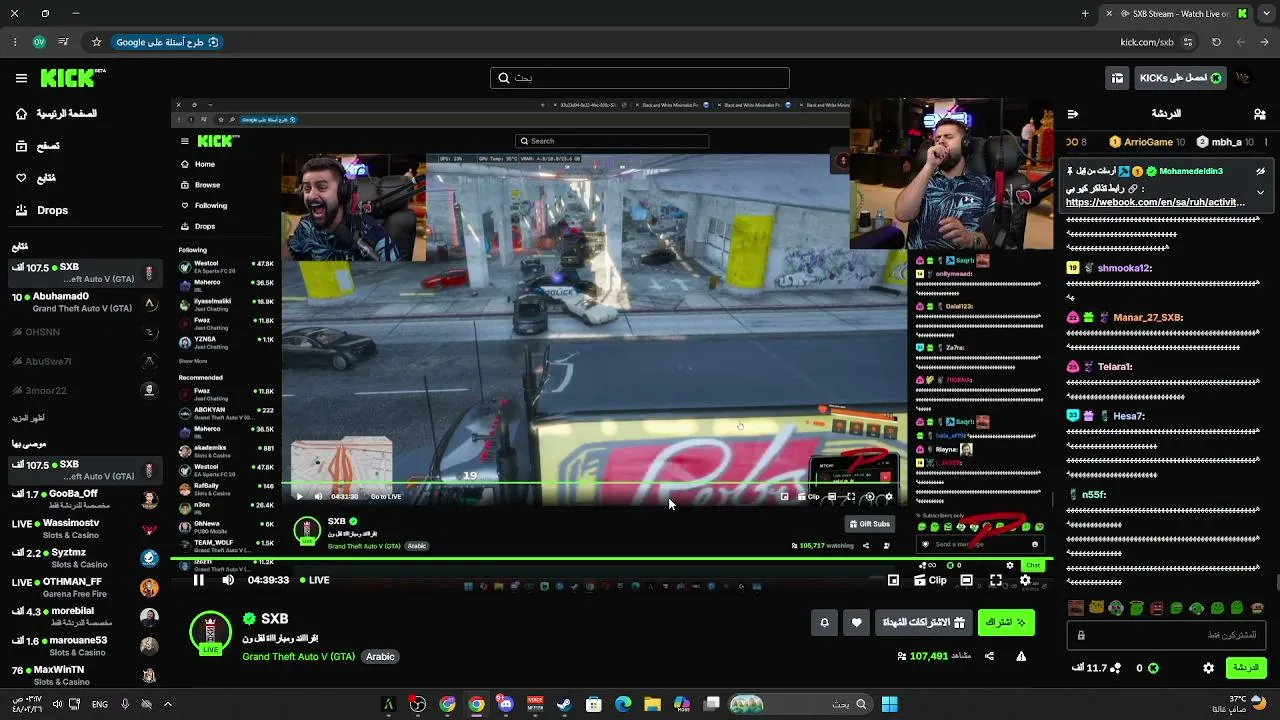The height and width of the screenshot is (720, 1280).
Task: Open the Windows Start button
Action: click(x=889, y=704)
